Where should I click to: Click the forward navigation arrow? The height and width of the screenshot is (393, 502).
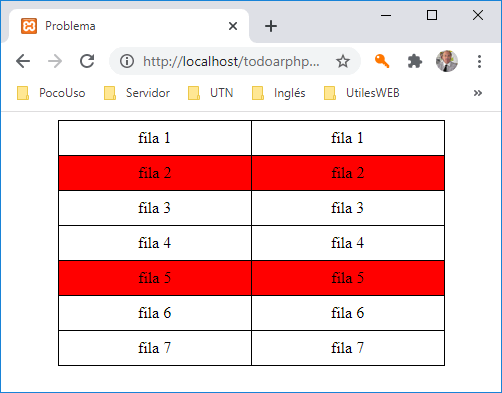pos(55,61)
